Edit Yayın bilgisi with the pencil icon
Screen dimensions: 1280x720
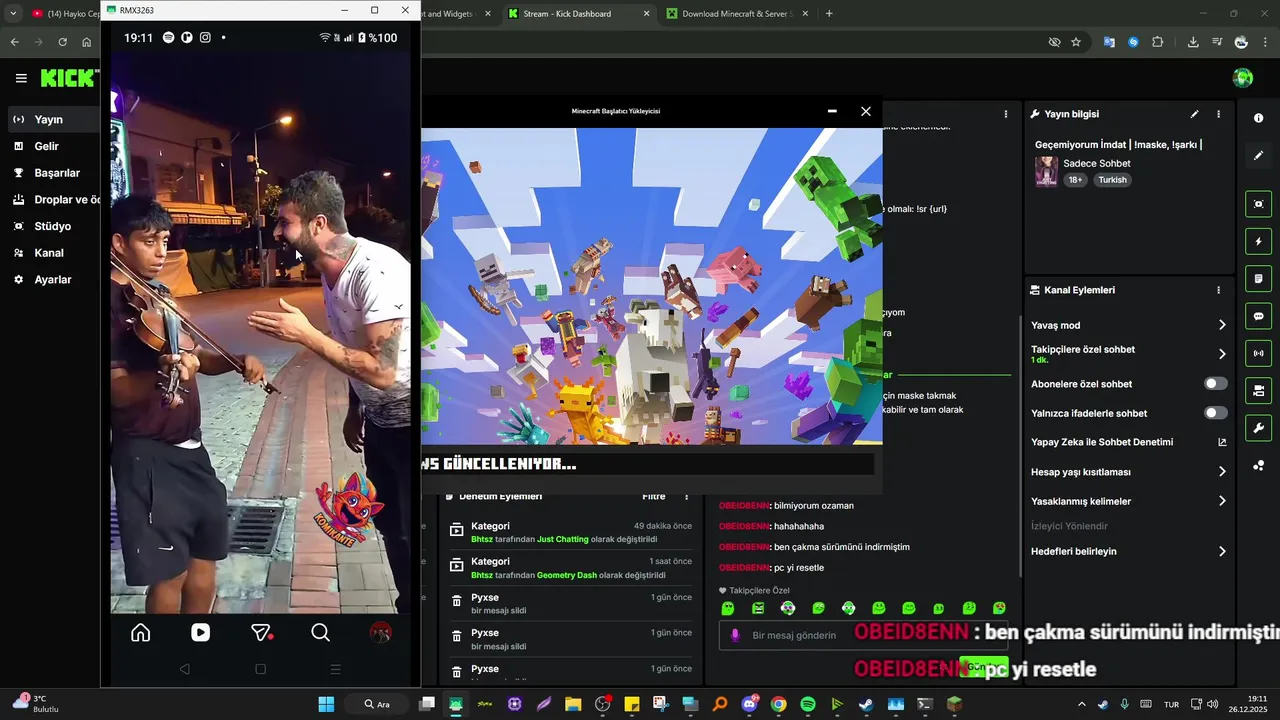(1194, 114)
